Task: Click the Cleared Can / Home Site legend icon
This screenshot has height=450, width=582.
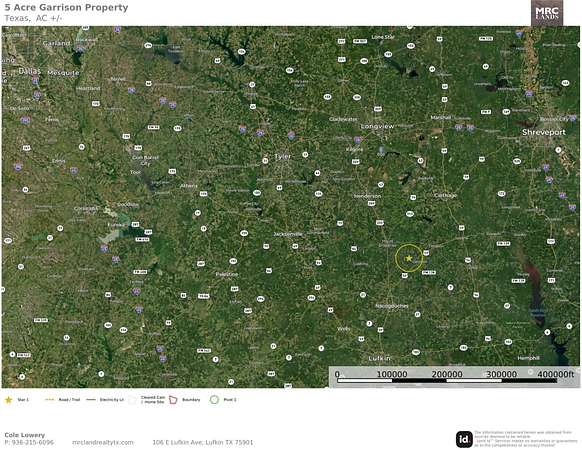Action: pyautogui.click(x=133, y=400)
